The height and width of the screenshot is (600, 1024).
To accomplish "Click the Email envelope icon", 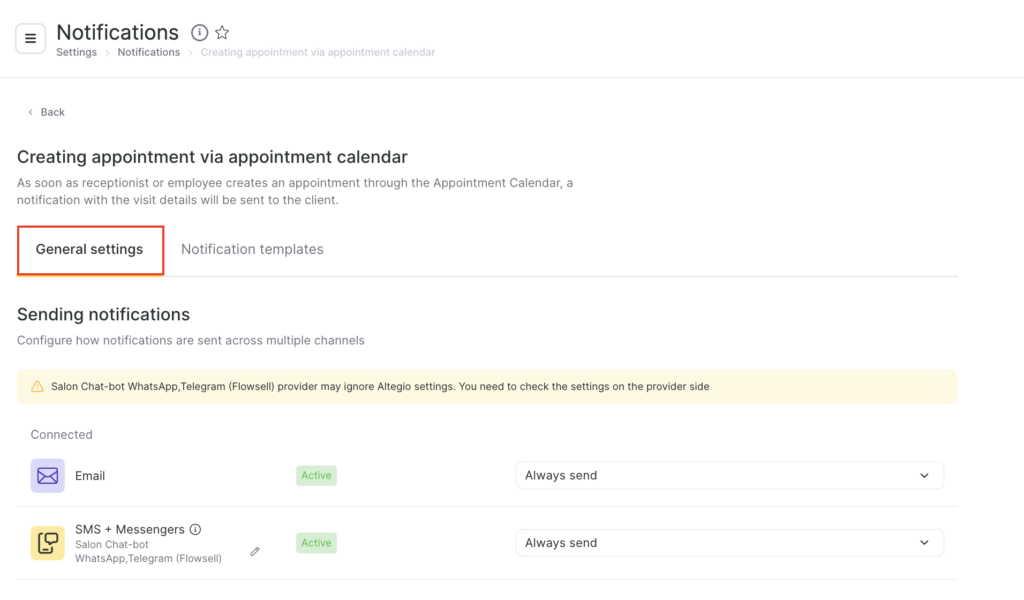I will click(47, 476).
